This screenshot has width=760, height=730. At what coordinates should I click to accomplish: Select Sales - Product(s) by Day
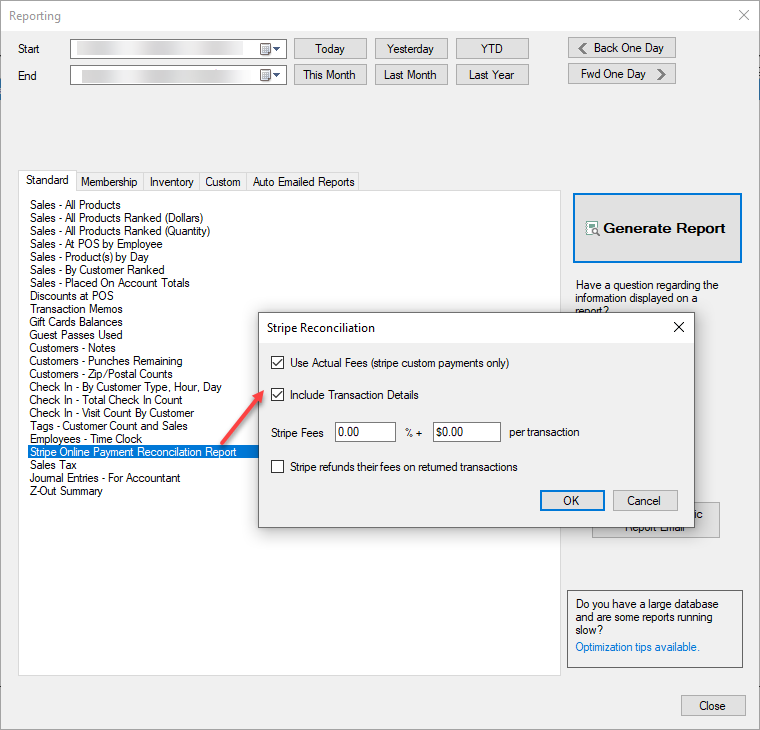[x=89, y=257]
